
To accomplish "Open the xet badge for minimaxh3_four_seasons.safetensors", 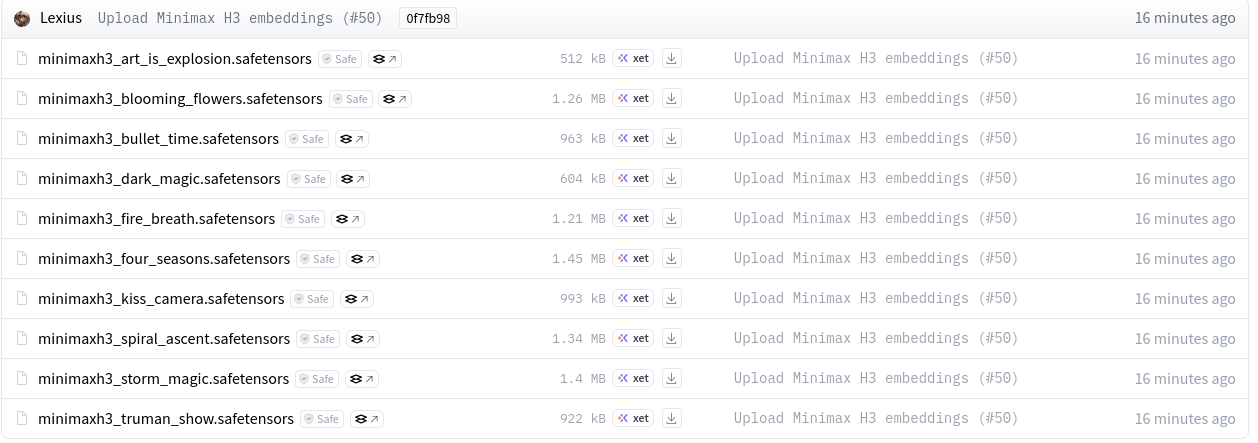I will pyautogui.click(x=633, y=258).
